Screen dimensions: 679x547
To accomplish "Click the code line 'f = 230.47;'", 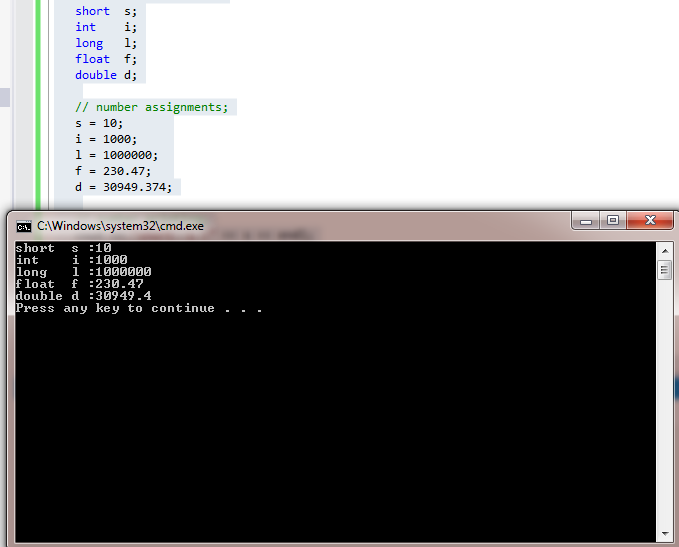I will coord(113,172).
